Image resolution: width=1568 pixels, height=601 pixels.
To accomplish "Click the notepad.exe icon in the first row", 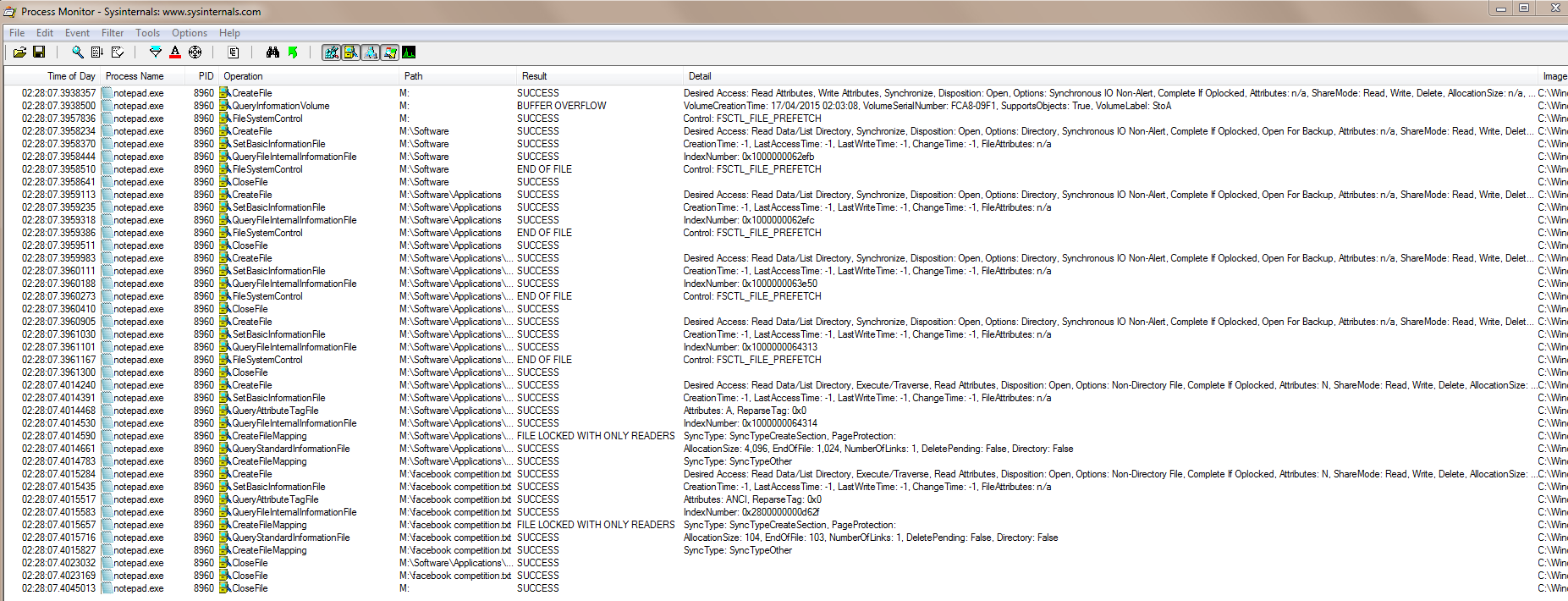I will (x=107, y=93).
